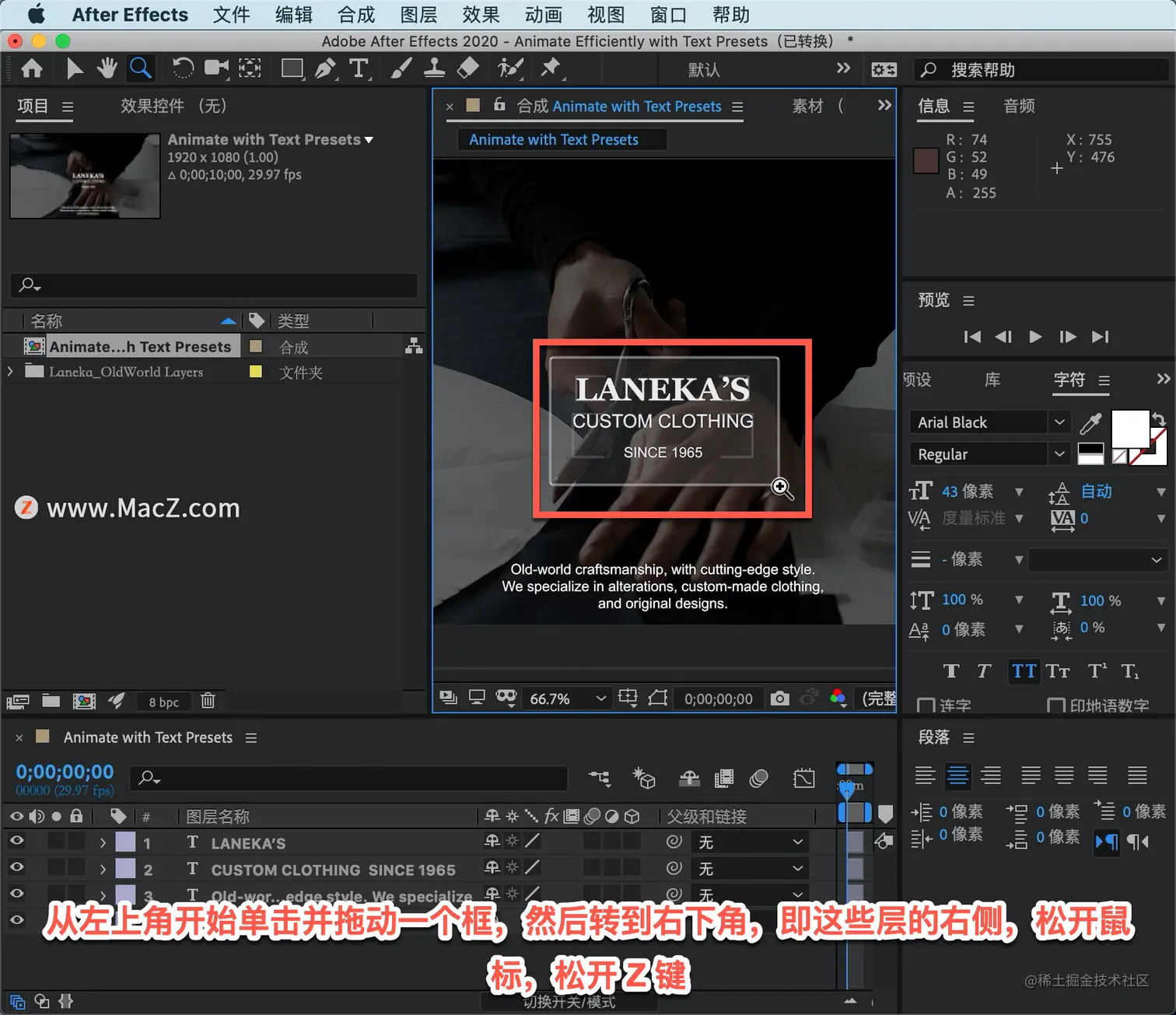Click the brown sampled color swatch in Info panel
The width and height of the screenshot is (1176, 1015).
pos(926,161)
